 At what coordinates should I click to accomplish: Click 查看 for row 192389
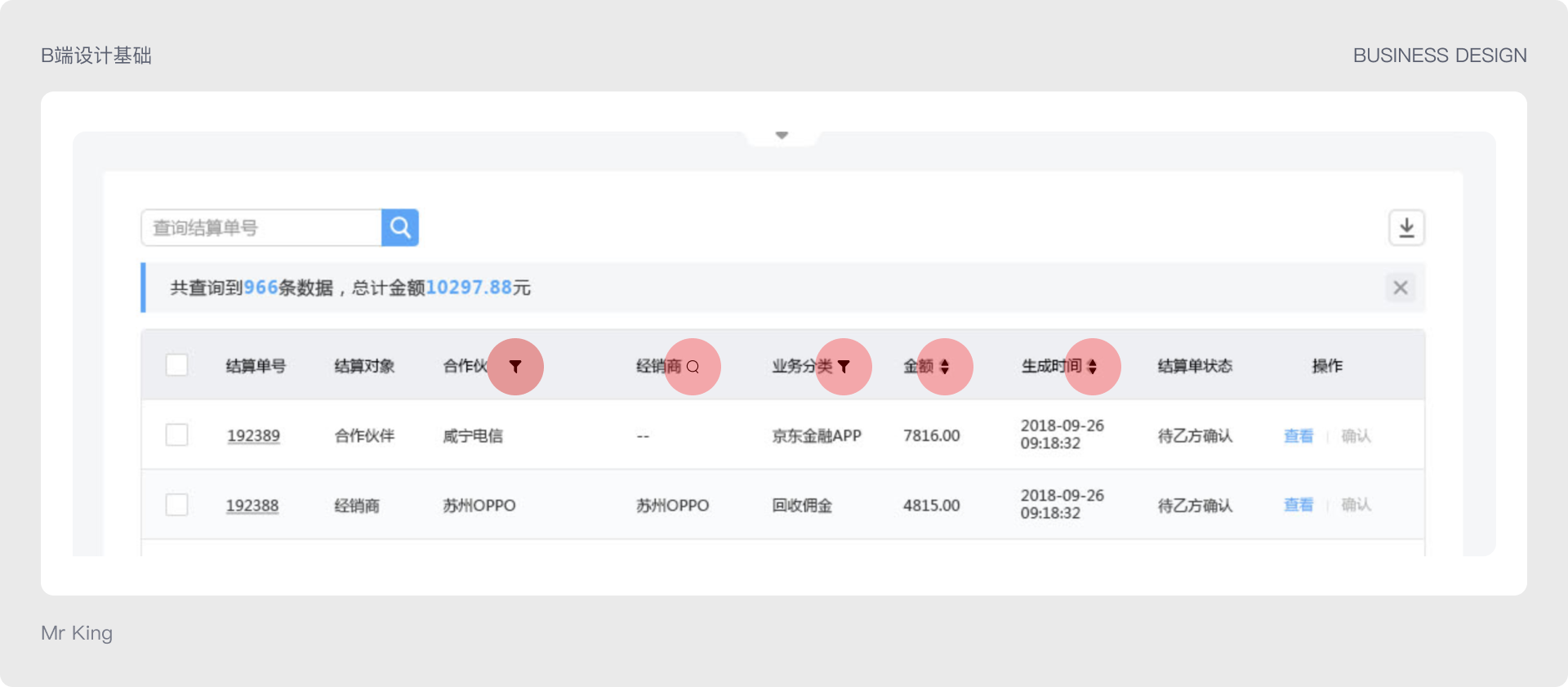[x=1298, y=436]
